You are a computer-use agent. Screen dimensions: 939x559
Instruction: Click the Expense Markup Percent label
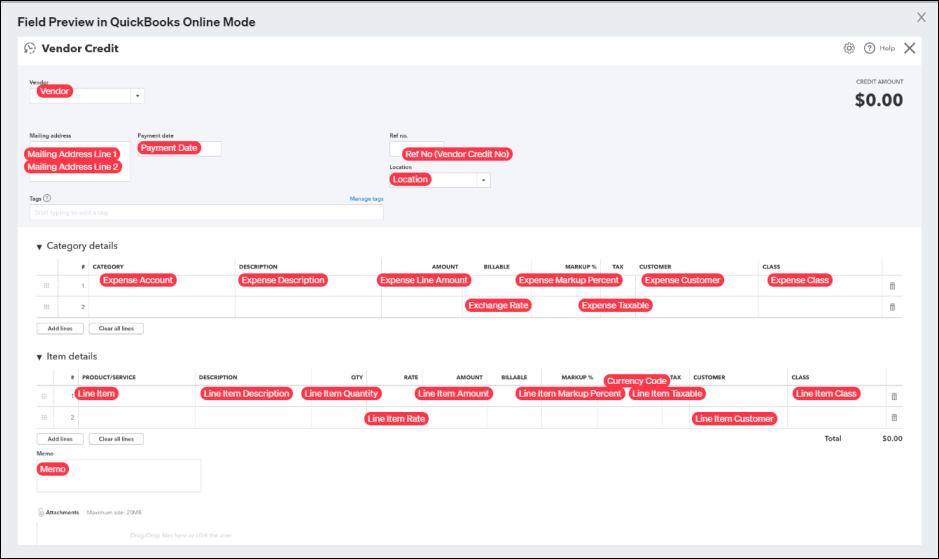569,280
